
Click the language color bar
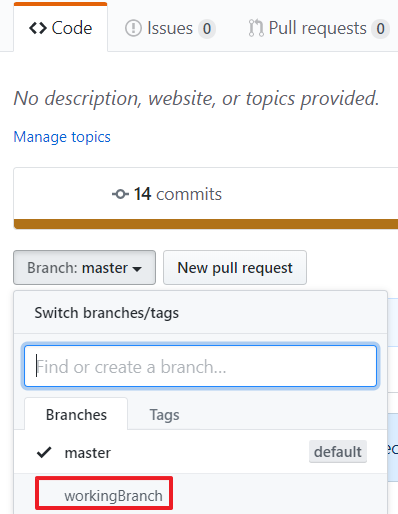(x=206, y=224)
